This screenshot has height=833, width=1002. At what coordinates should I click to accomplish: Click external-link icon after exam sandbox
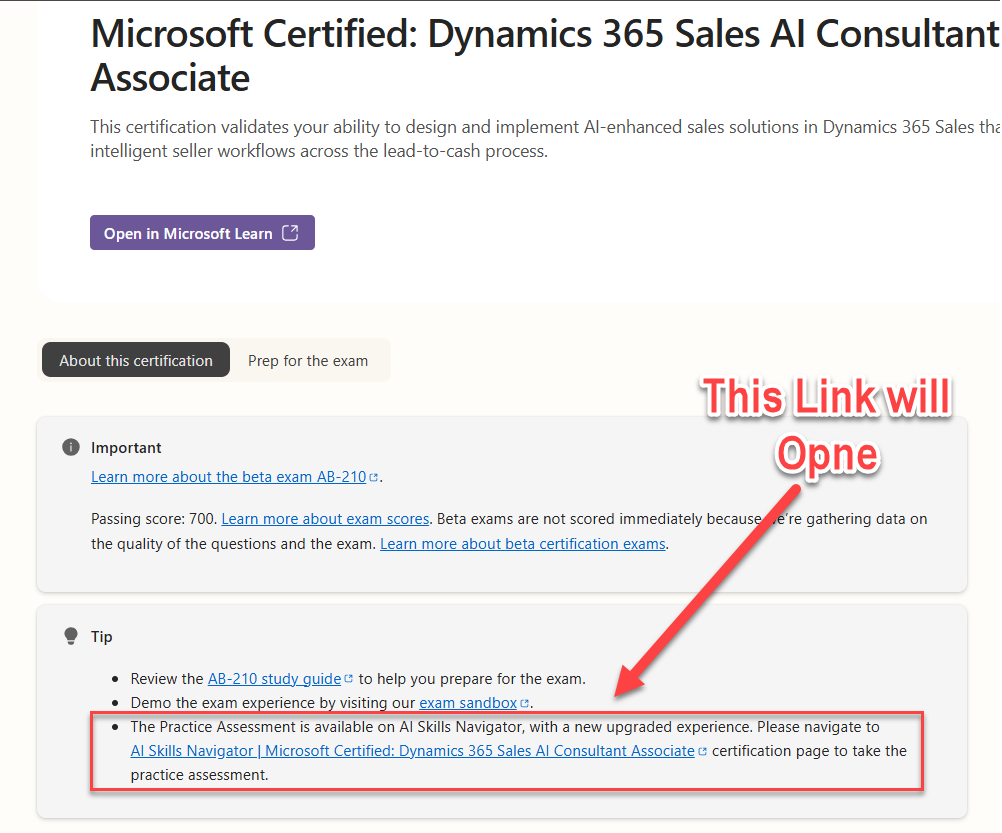(x=525, y=703)
